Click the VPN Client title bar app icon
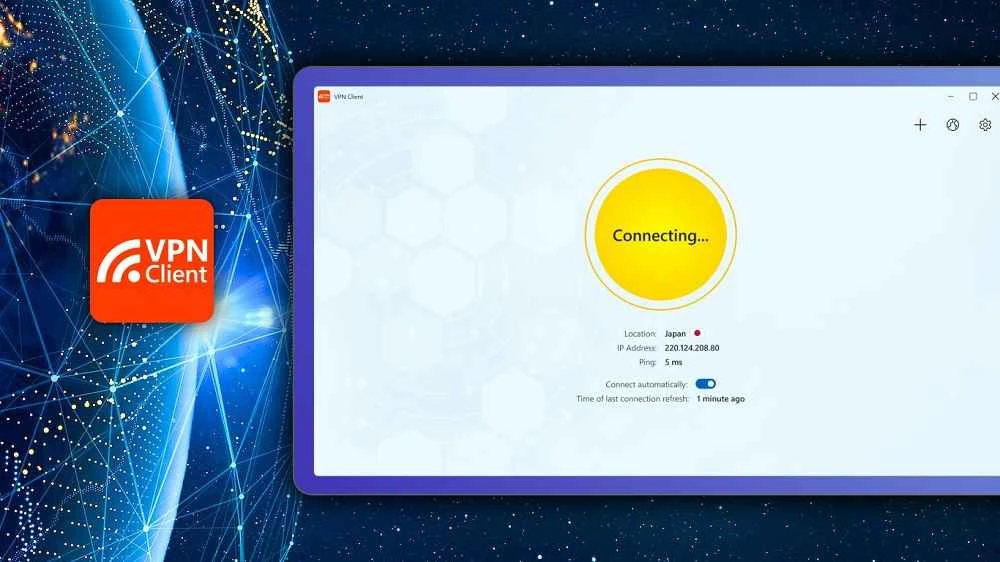 point(324,96)
